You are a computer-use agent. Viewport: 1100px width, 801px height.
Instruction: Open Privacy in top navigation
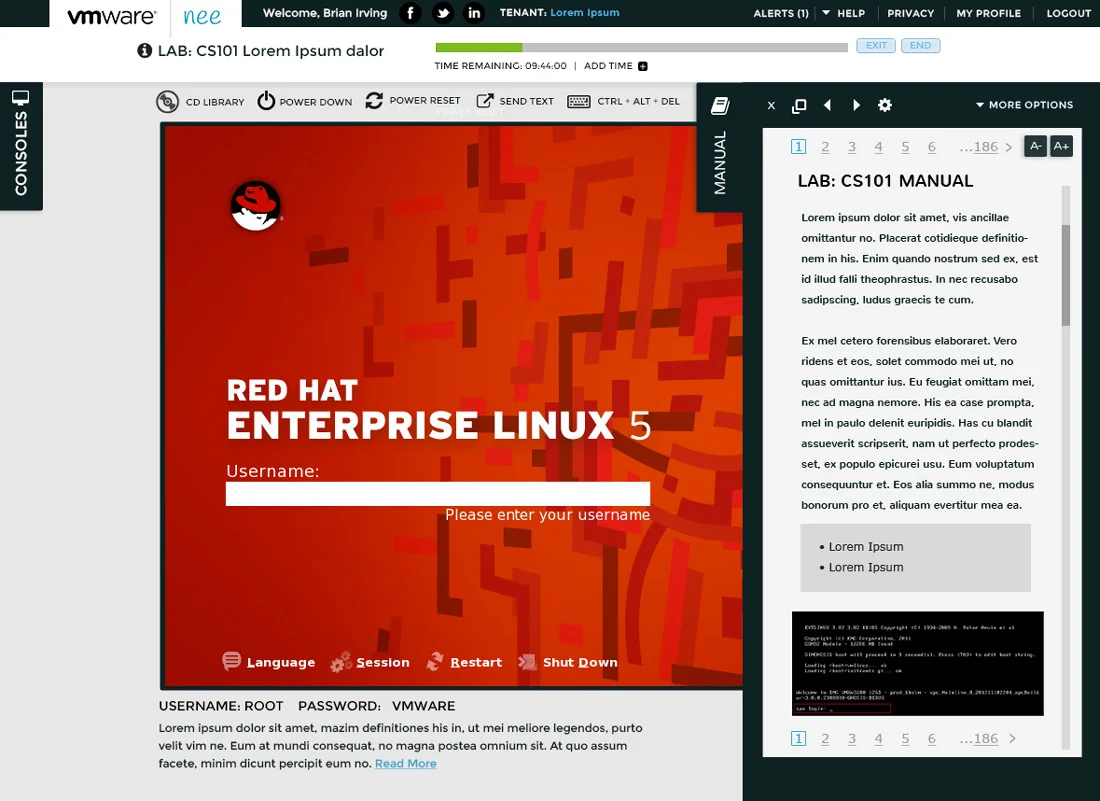tap(911, 13)
